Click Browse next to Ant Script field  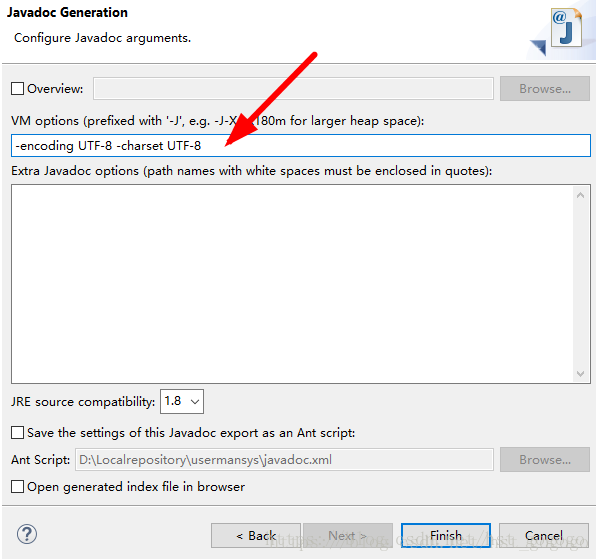(x=545, y=459)
